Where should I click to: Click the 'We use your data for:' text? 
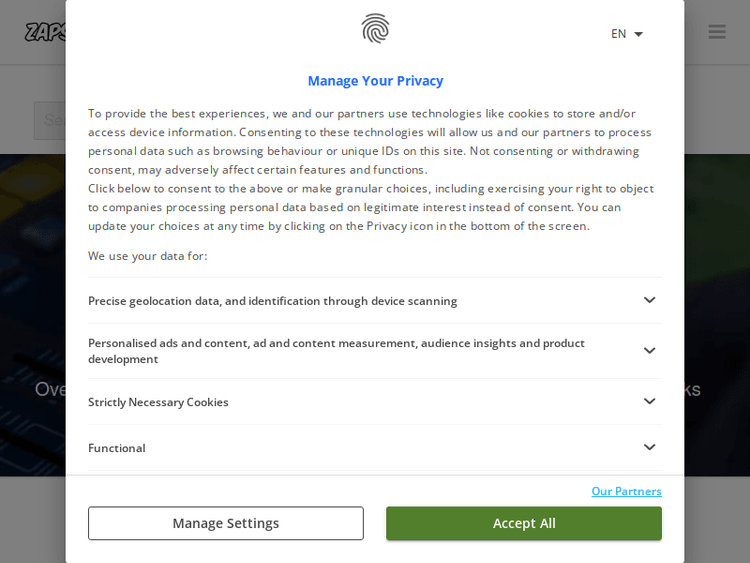click(148, 256)
